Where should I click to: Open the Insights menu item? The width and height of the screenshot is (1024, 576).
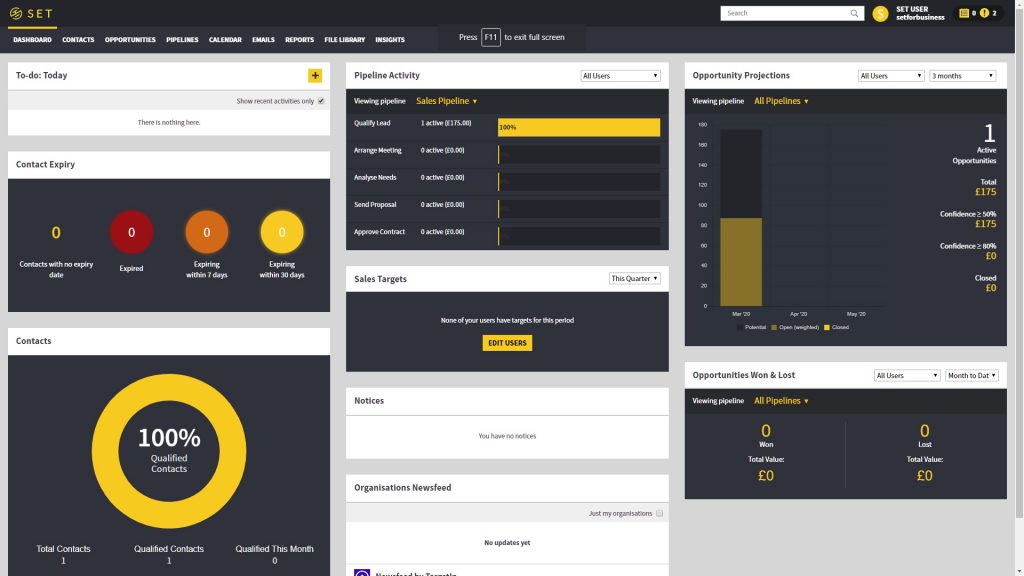390,40
